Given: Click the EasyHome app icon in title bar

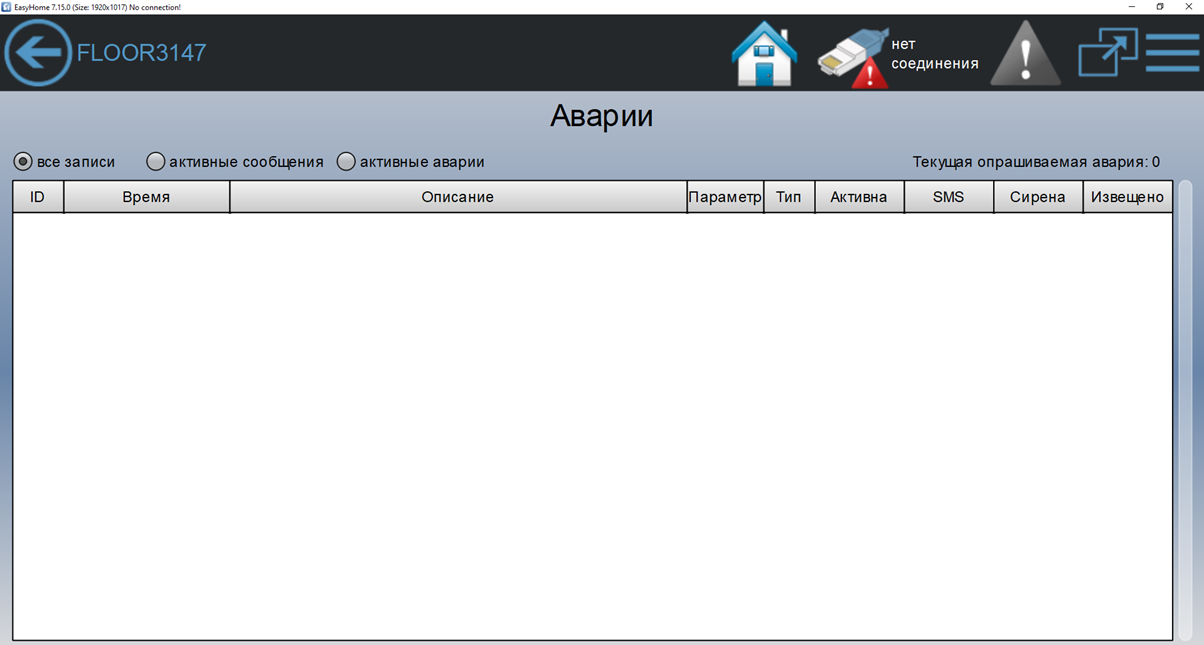Looking at the screenshot, I should [6, 7].
